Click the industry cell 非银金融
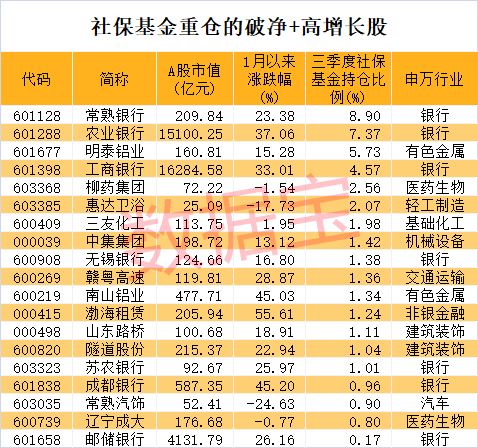This screenshot has height=448, width=478. point(435,313)
